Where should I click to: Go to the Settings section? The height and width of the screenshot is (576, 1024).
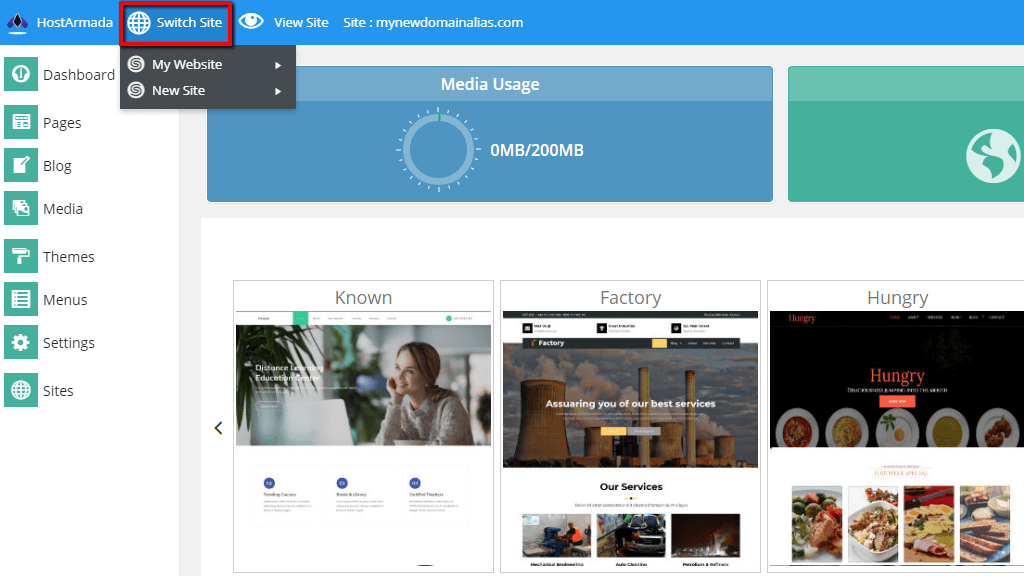(69, 343)
